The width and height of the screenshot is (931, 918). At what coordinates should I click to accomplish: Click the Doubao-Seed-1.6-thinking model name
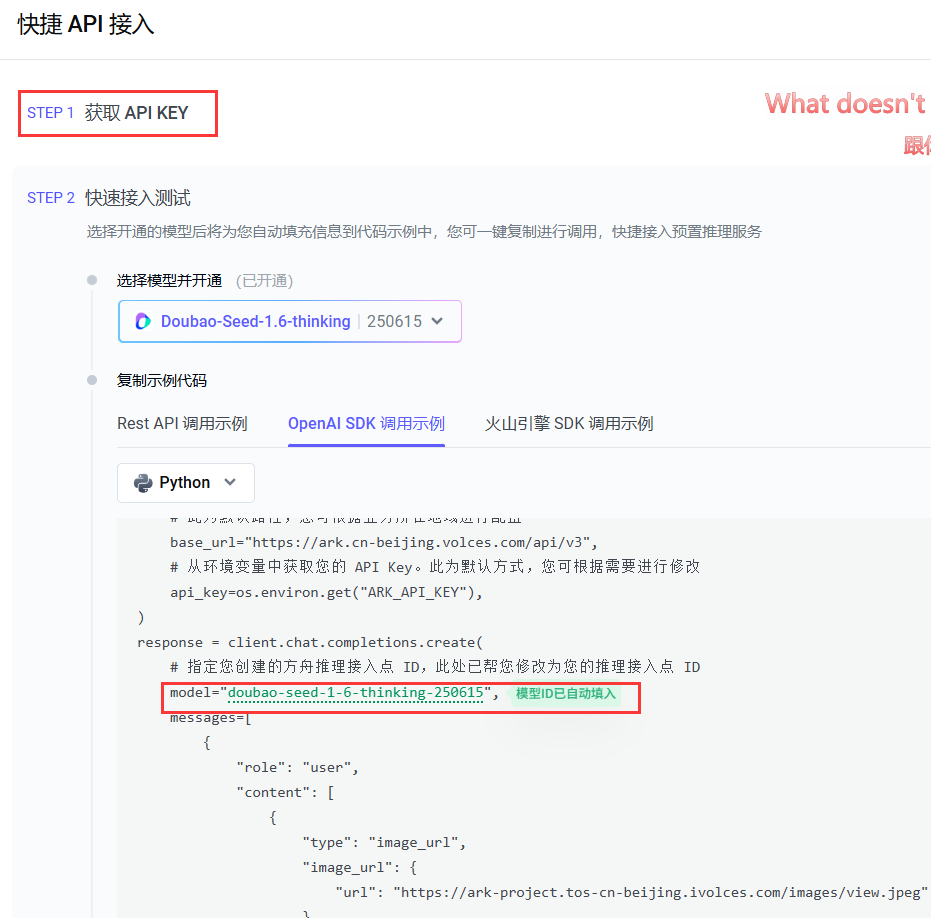point(255,322)
